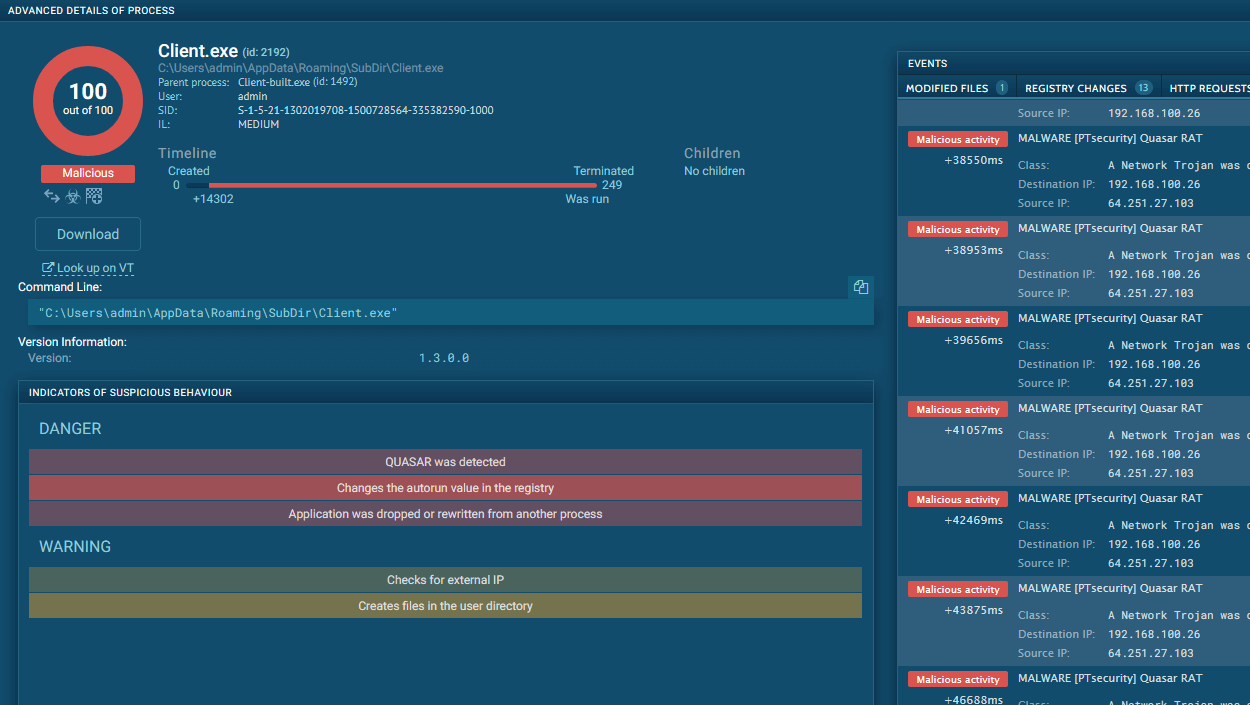Click external link icon beside Look up on VT
Image resolution: width=1250 pixels, height=705 pixels.
click(47, 268)
